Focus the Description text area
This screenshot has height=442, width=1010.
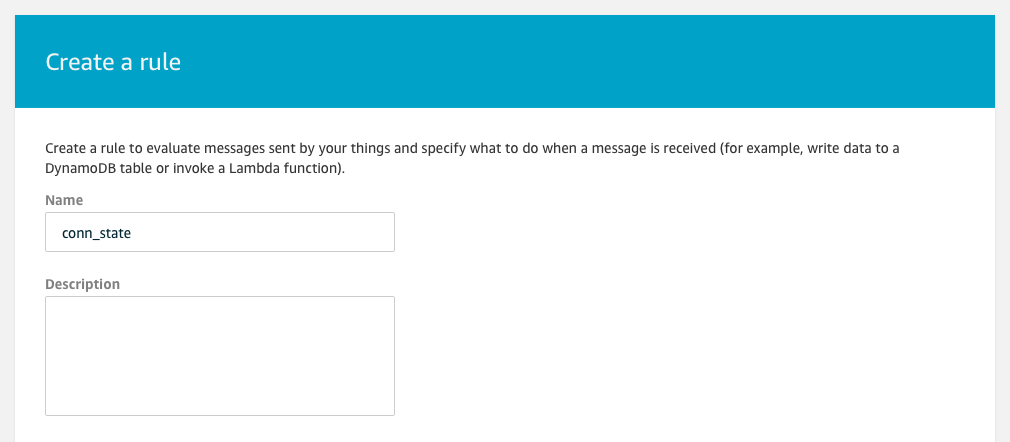[x=220, y=355]
